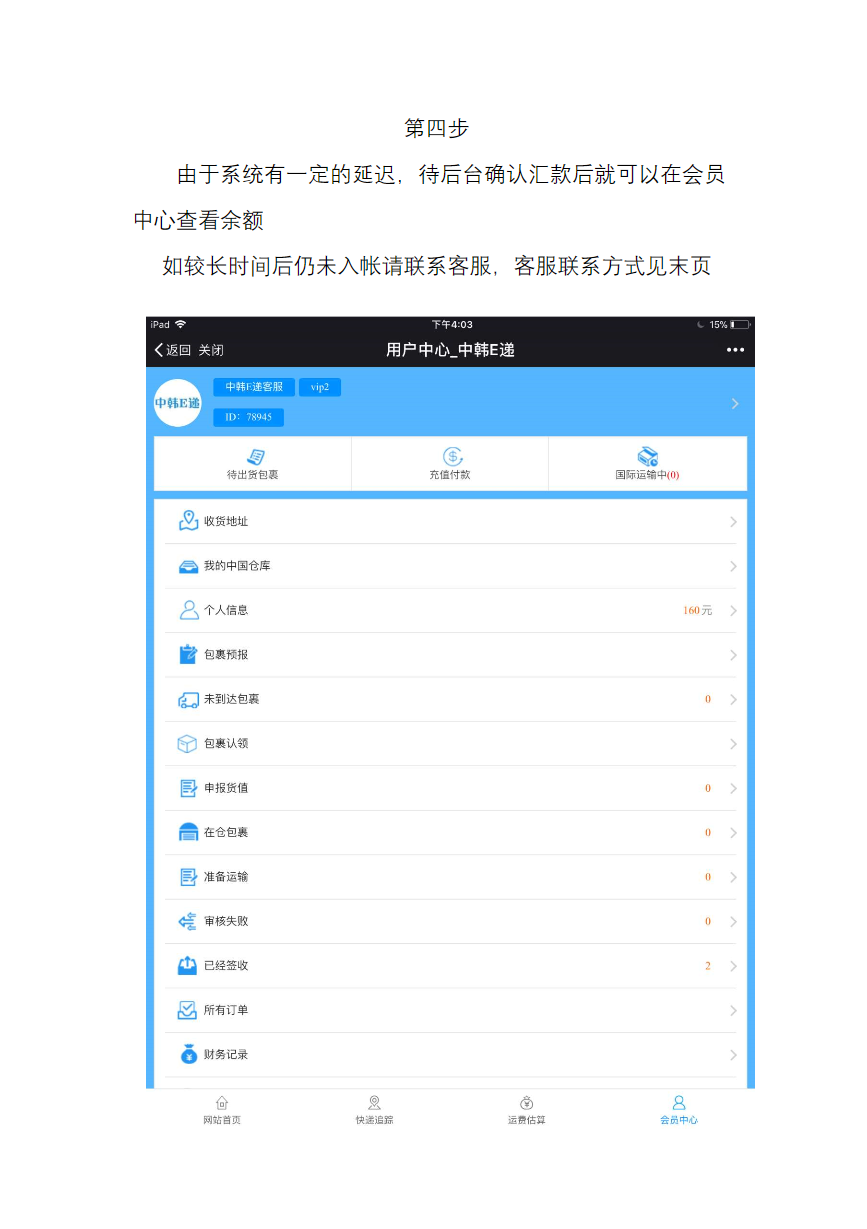Tap the 已经签收 inbox icon
The width and height of the screenshot is (867, 1229).
(188, 966)
